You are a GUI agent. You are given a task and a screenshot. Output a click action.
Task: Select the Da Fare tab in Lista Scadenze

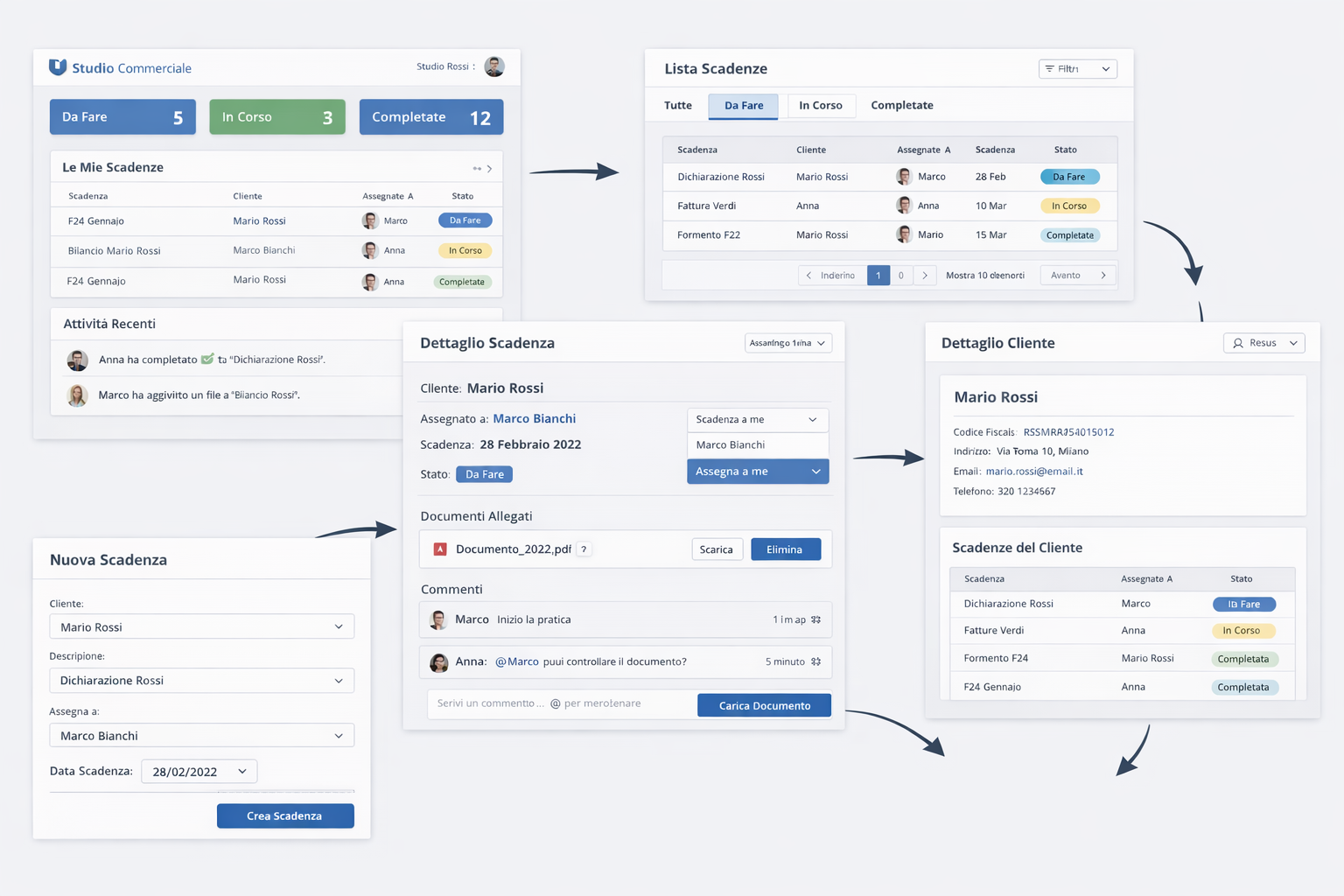coord(744,106)
